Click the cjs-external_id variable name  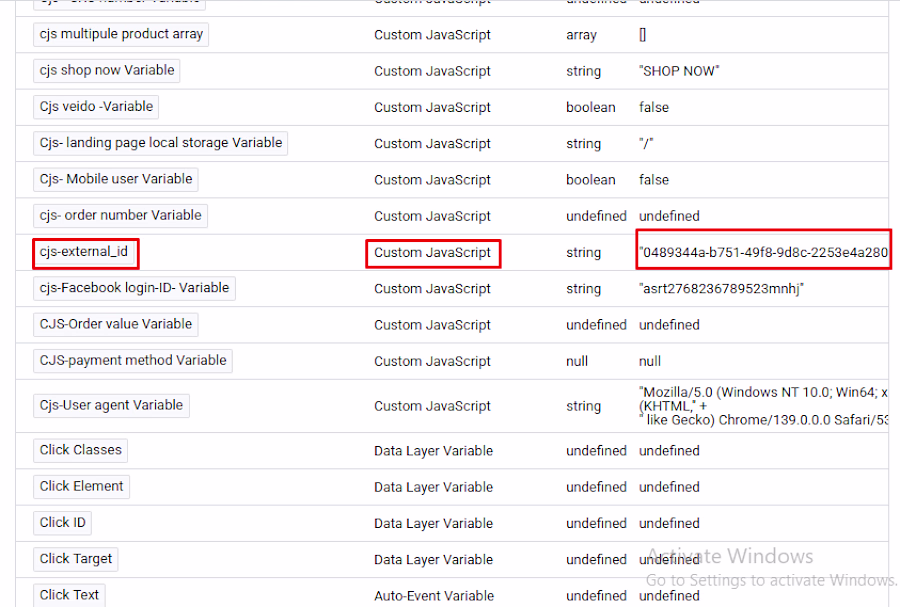click(x=84, y=252)
